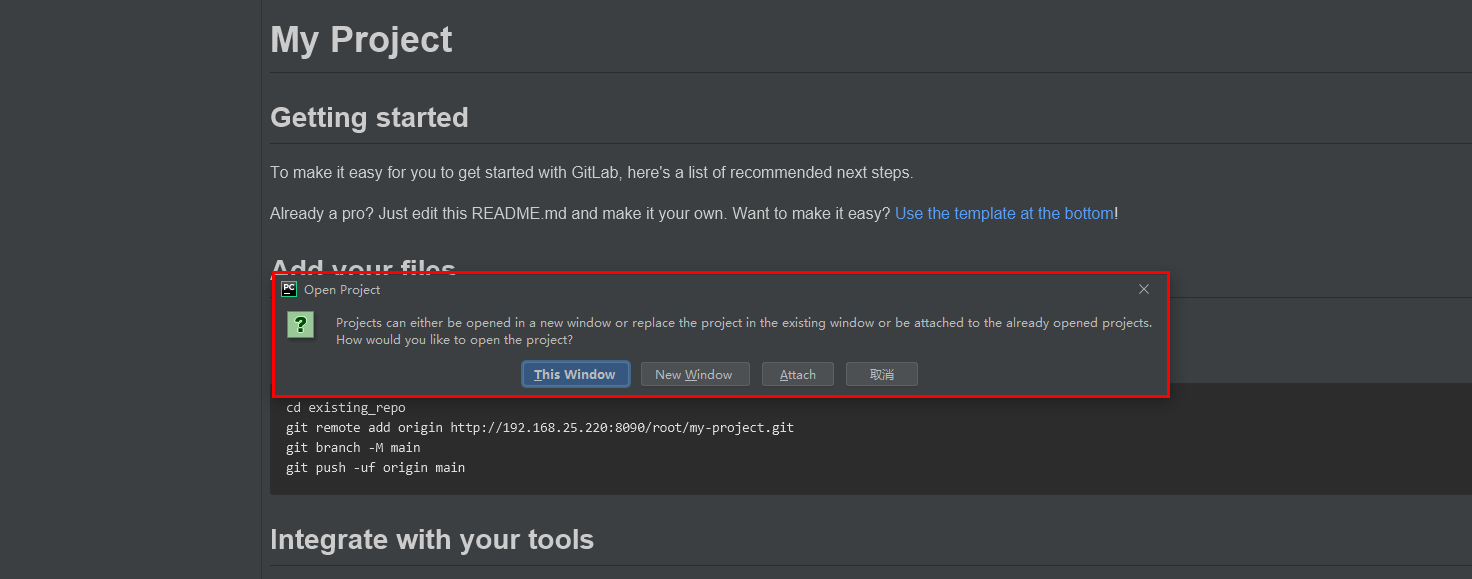Screen dimensions: 1472x579
Task: Click the "Open Project" dialog title text
Action: 342,290
